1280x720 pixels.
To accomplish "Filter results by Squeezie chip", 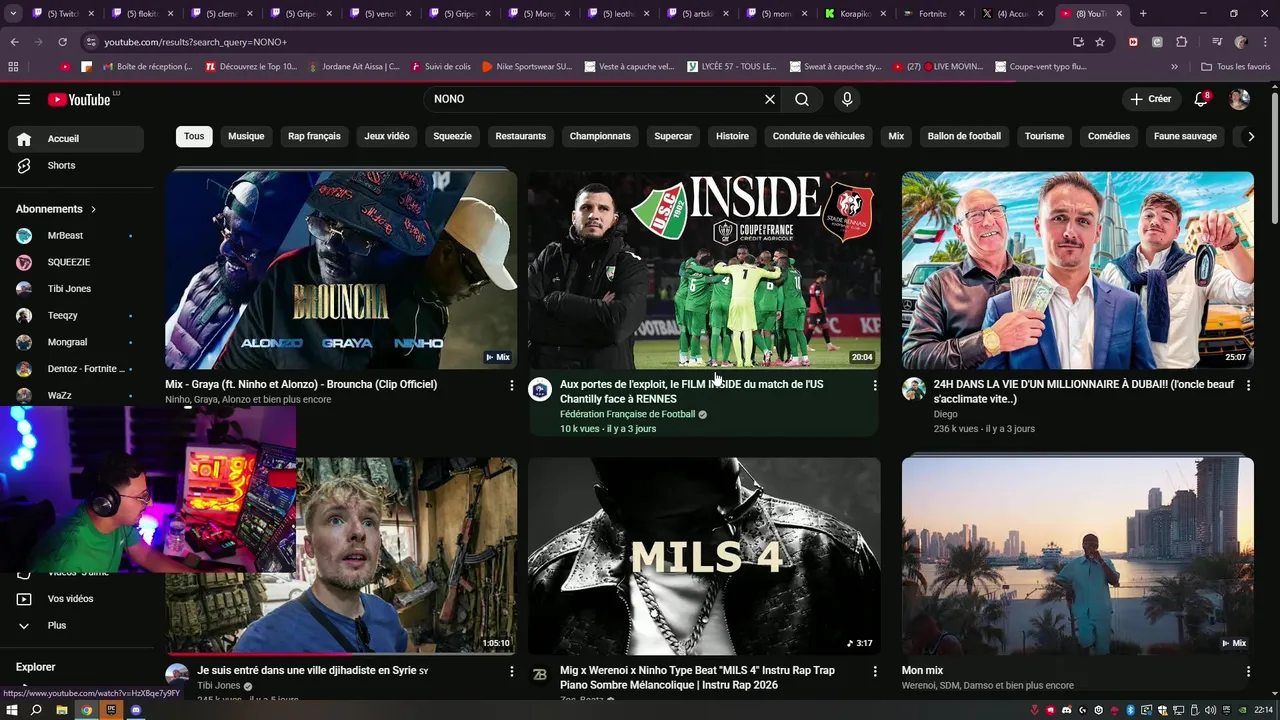I will (x=453, y=136).
